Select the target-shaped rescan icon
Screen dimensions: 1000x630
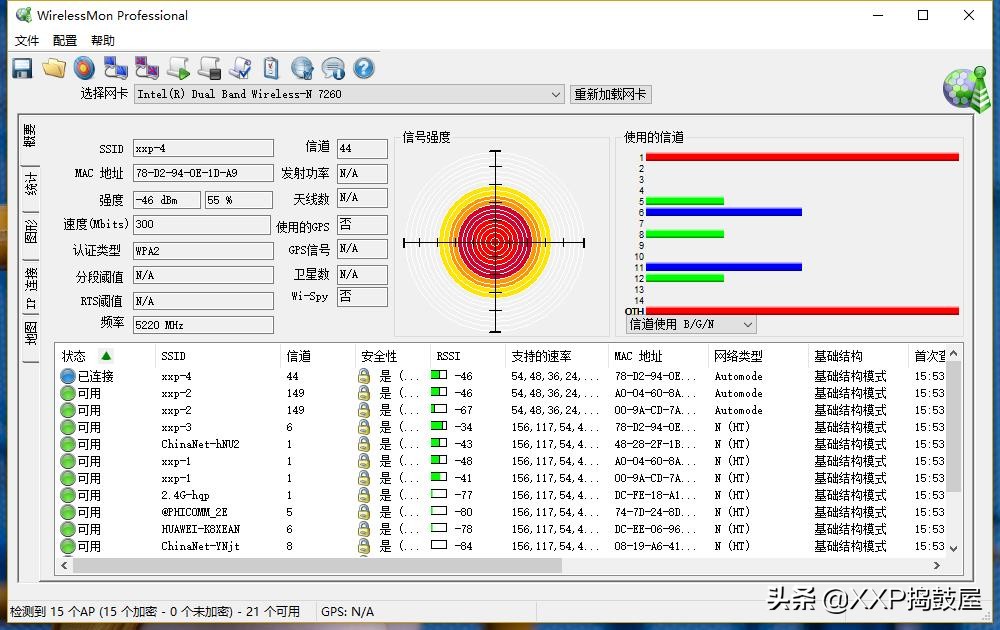click(x=85, y=67)
